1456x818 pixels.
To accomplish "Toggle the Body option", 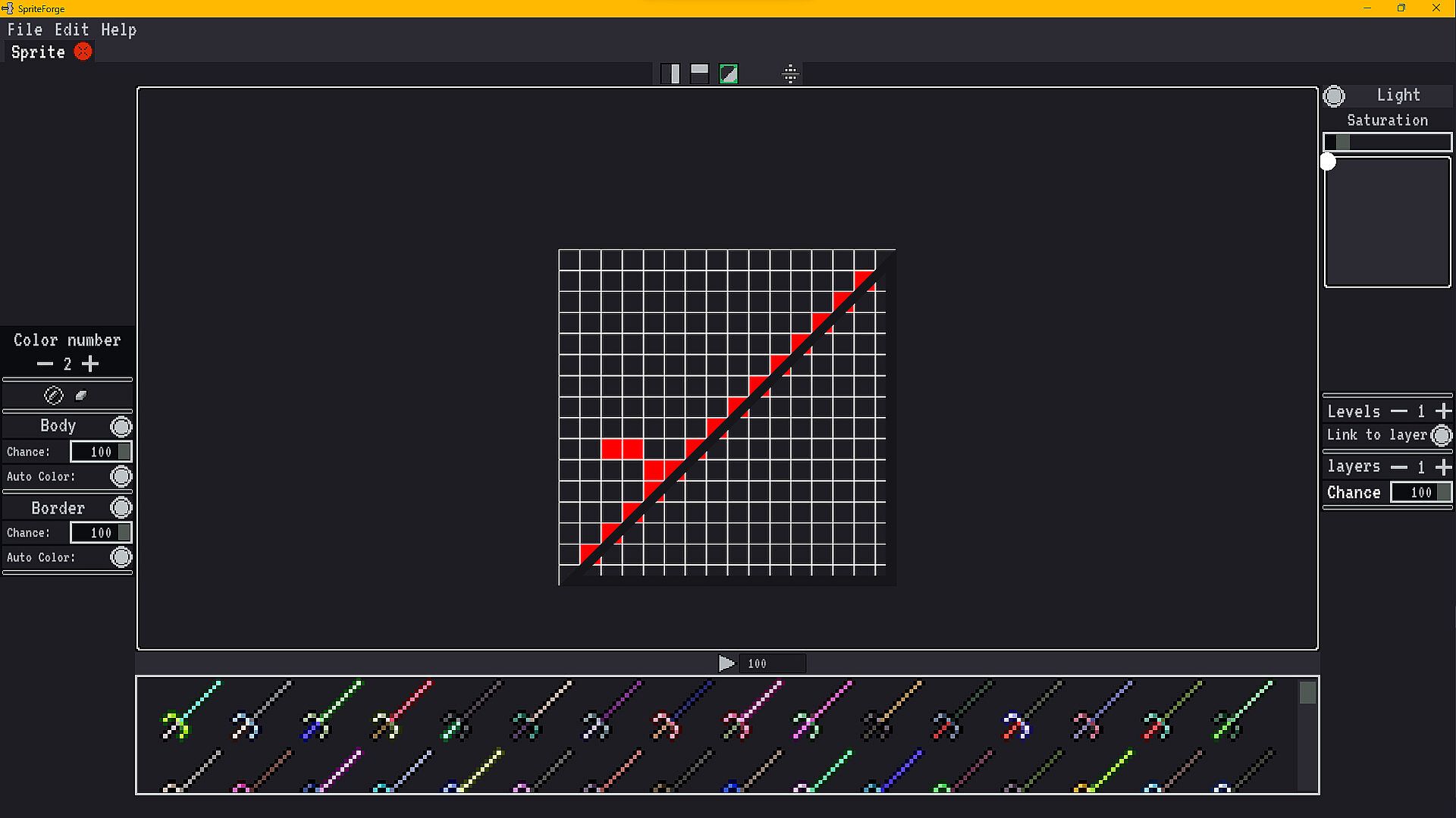I will [x=121, y=426].
